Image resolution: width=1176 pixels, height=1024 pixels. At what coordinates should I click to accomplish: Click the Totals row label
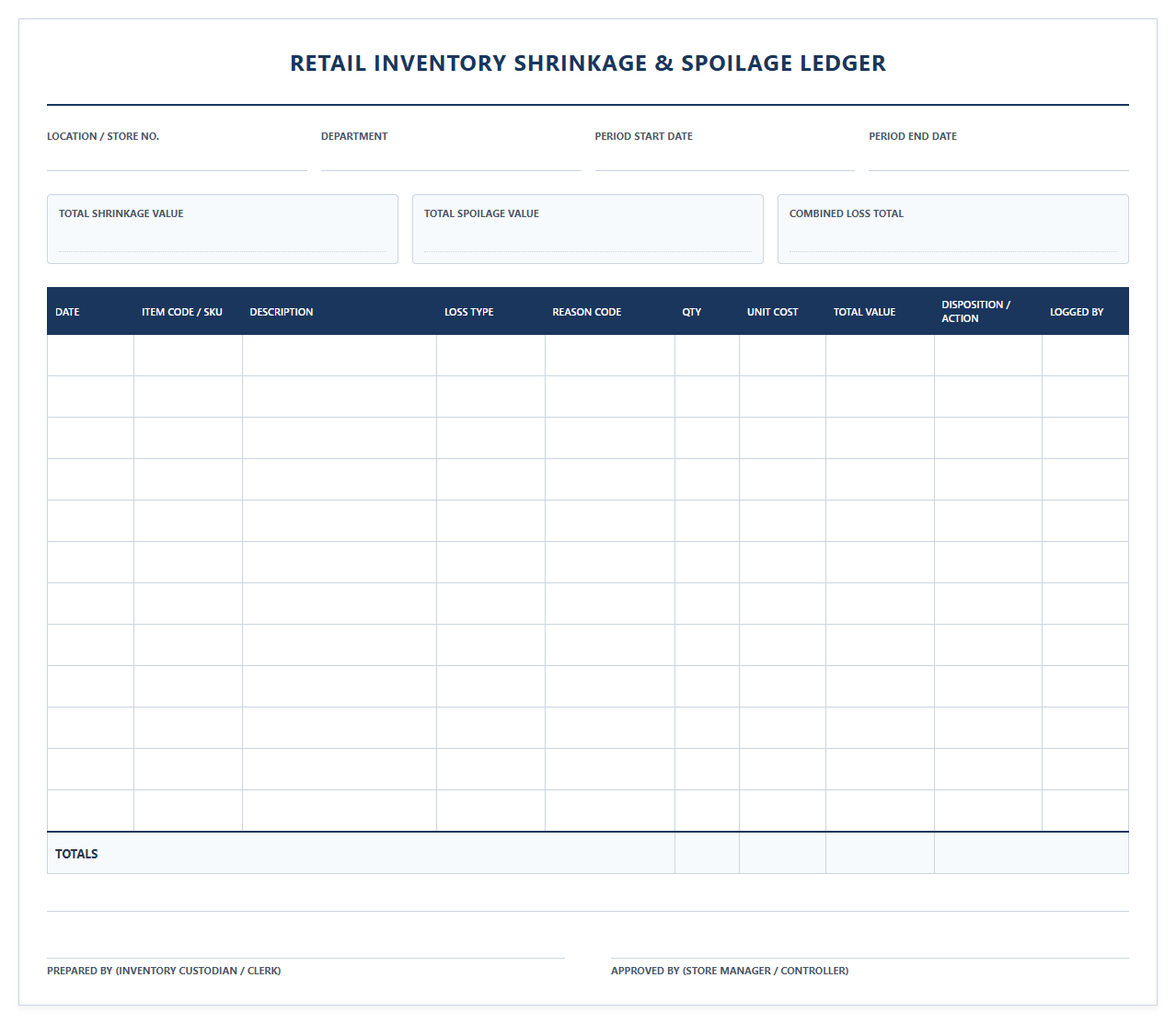tap(76, 854)
